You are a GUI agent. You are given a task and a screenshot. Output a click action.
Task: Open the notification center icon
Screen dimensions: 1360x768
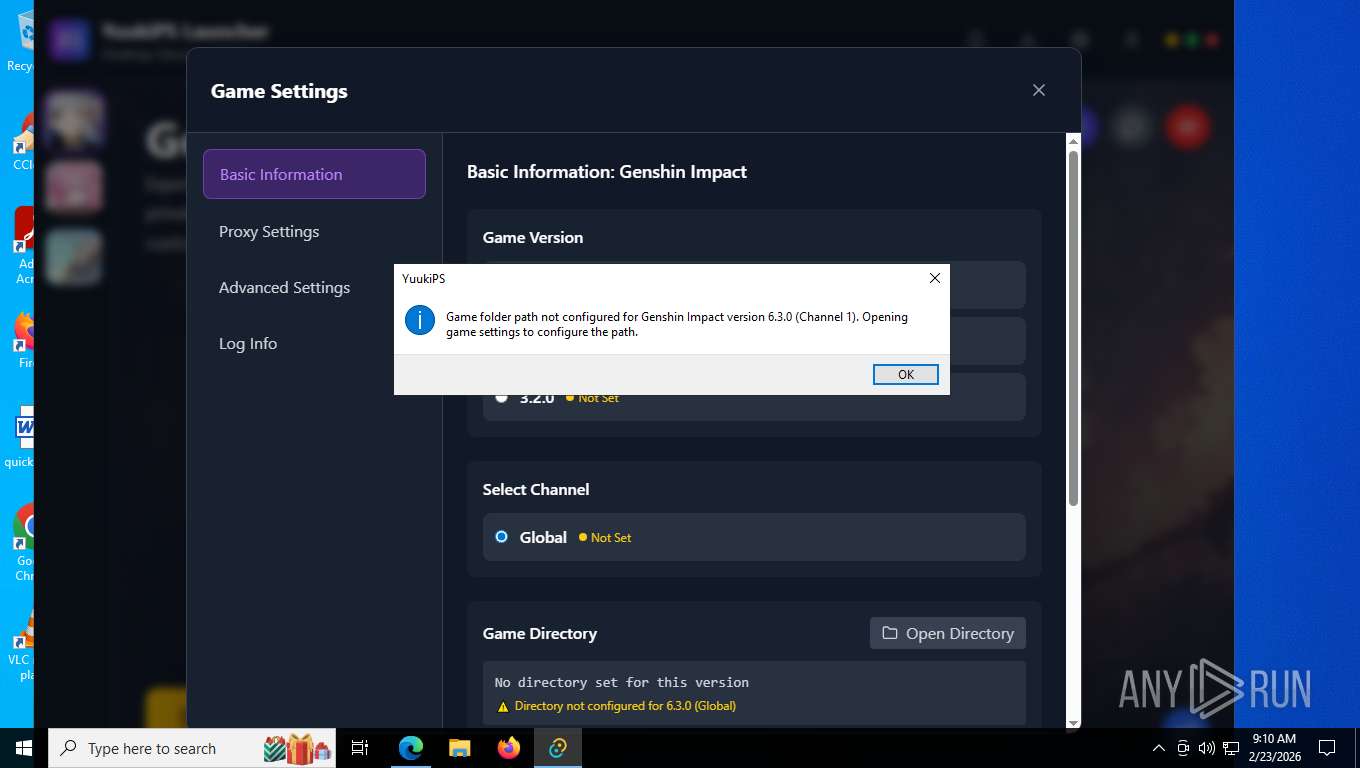coord(1327,748)
